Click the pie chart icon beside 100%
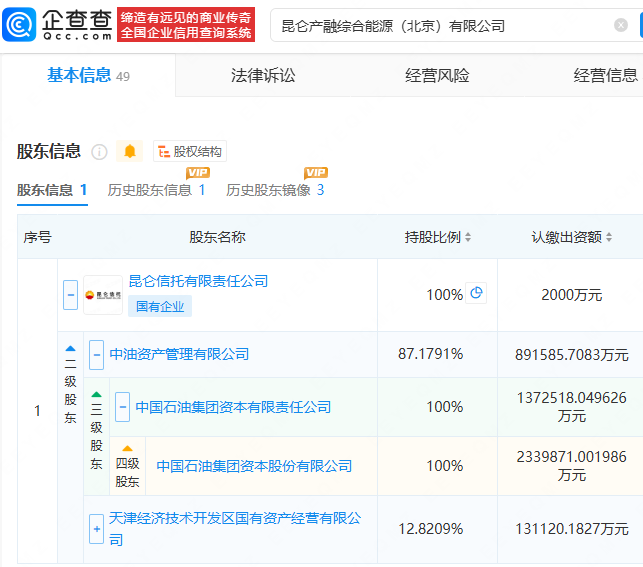643x567 pixels. pyautogui.click(x=477, y=294)
